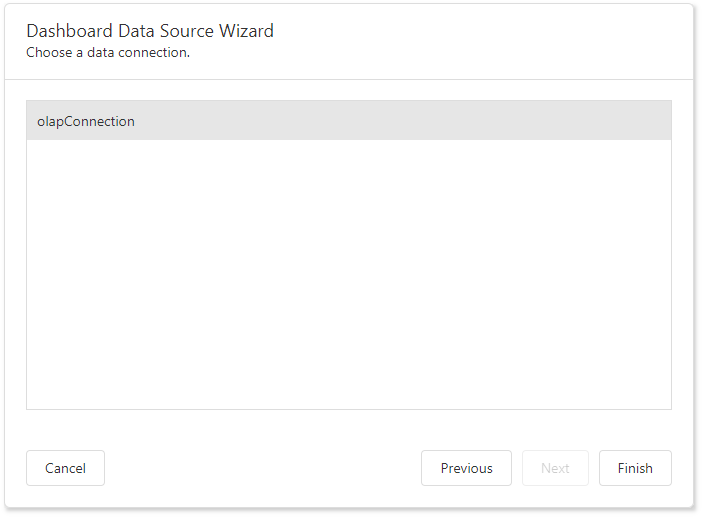Dismiss the wizard using Cancel
Image resolution: width=702 pixels, height=517 pixels.
[x=65, y=468]
